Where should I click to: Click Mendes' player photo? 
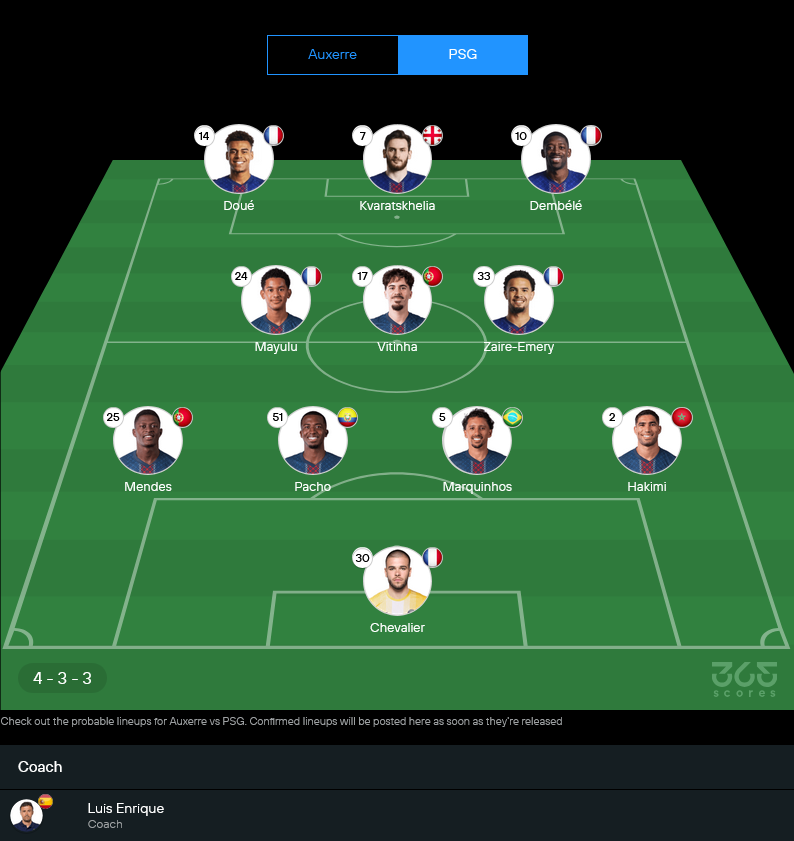(x=148, y=441)
